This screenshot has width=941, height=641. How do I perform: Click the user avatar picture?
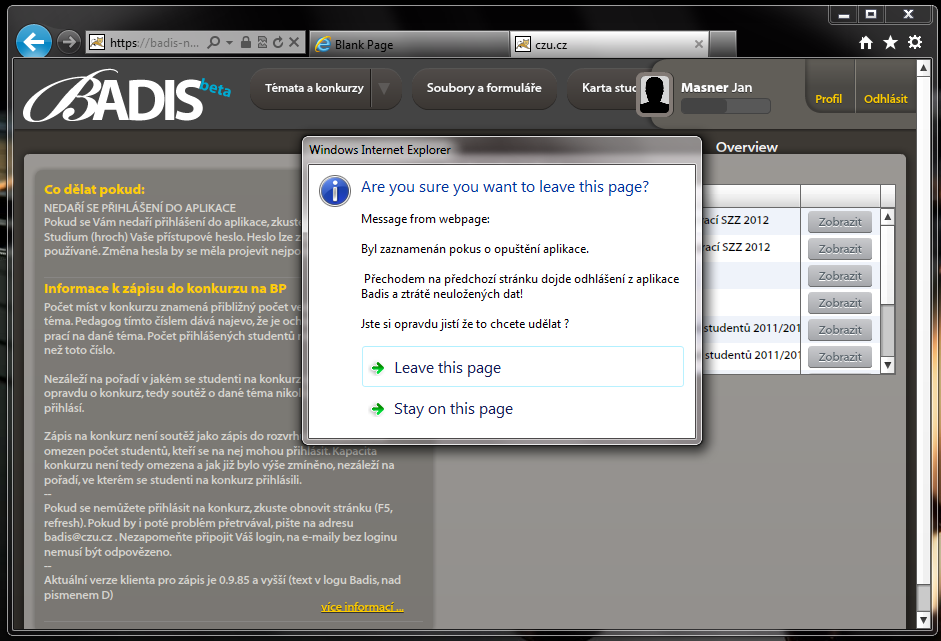pos(656,96)
